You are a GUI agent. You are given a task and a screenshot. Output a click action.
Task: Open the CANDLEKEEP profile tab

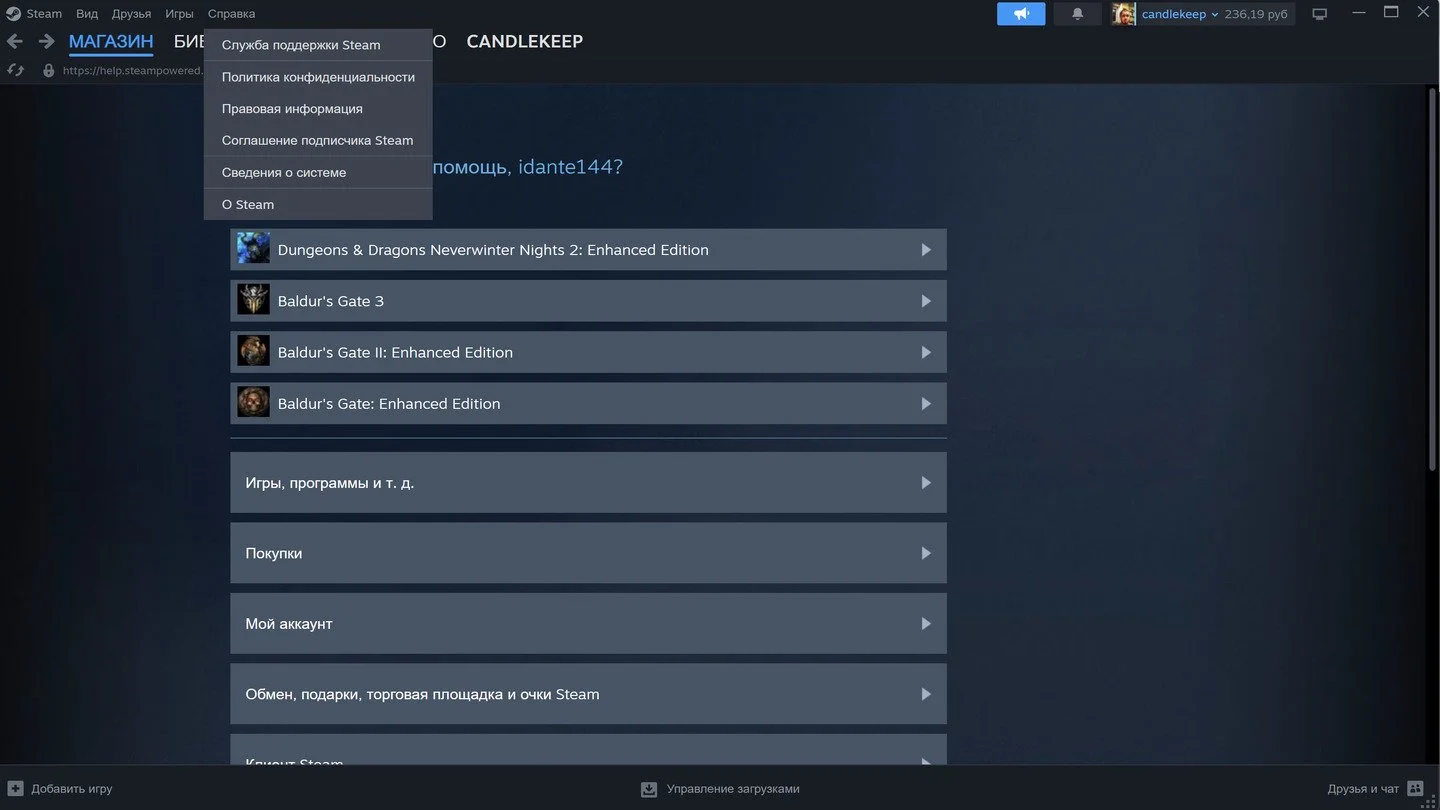(525, 42)
